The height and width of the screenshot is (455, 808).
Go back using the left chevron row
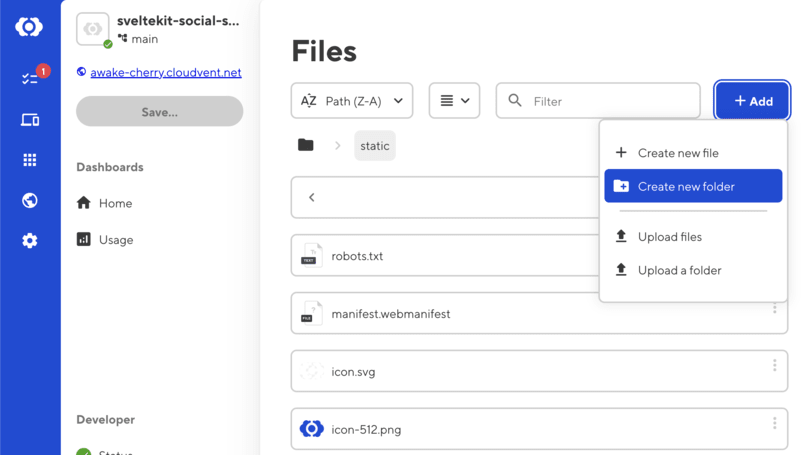coord(445,197)
